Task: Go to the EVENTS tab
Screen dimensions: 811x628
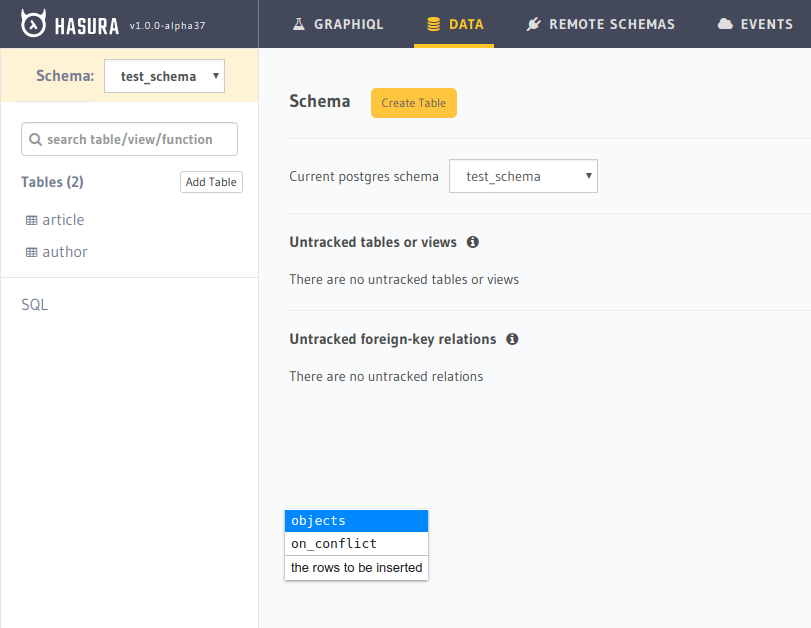Action: pyautogui.click(x=755, y=24)
